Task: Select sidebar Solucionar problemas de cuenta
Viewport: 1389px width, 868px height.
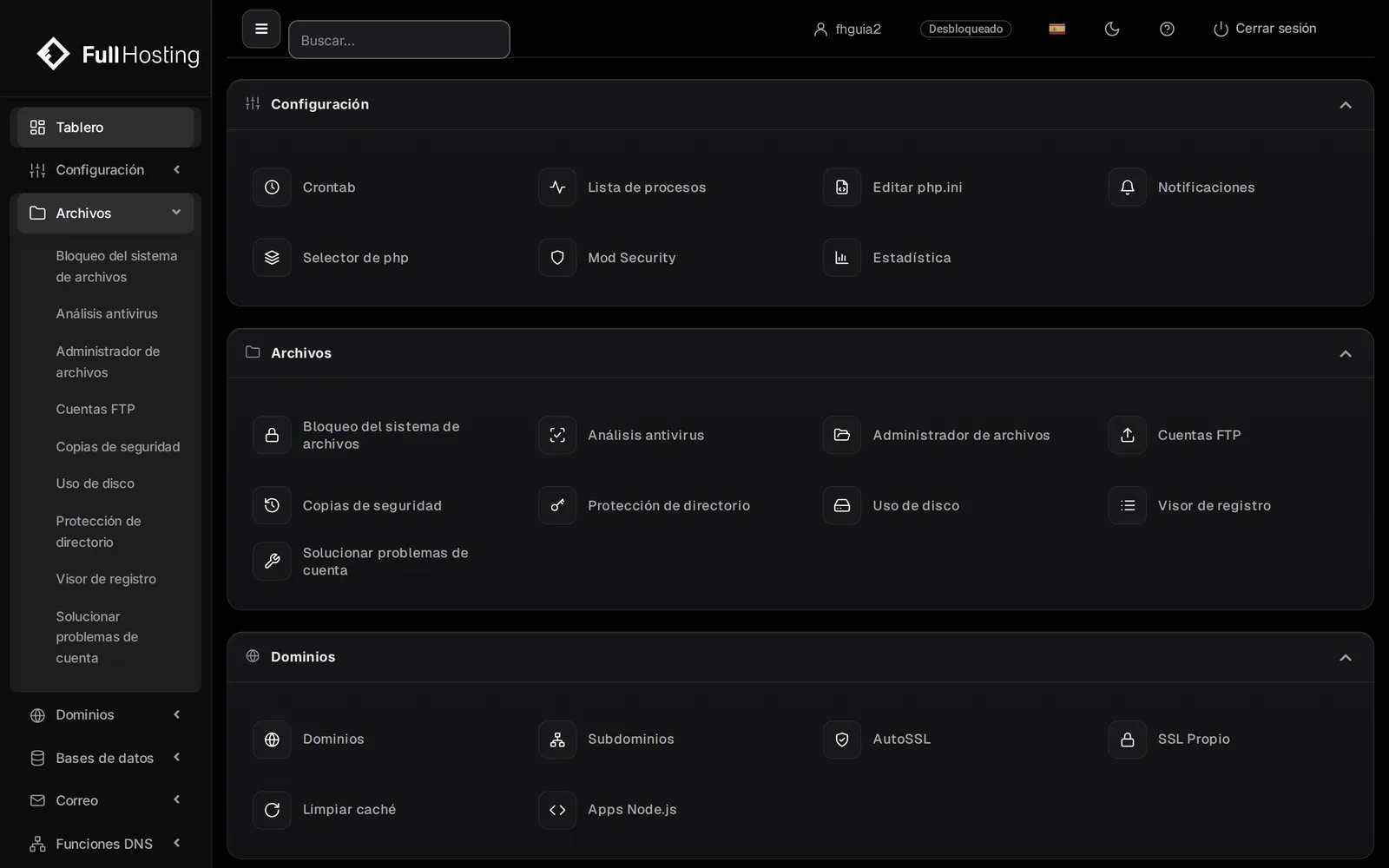Action: [97, 637]
